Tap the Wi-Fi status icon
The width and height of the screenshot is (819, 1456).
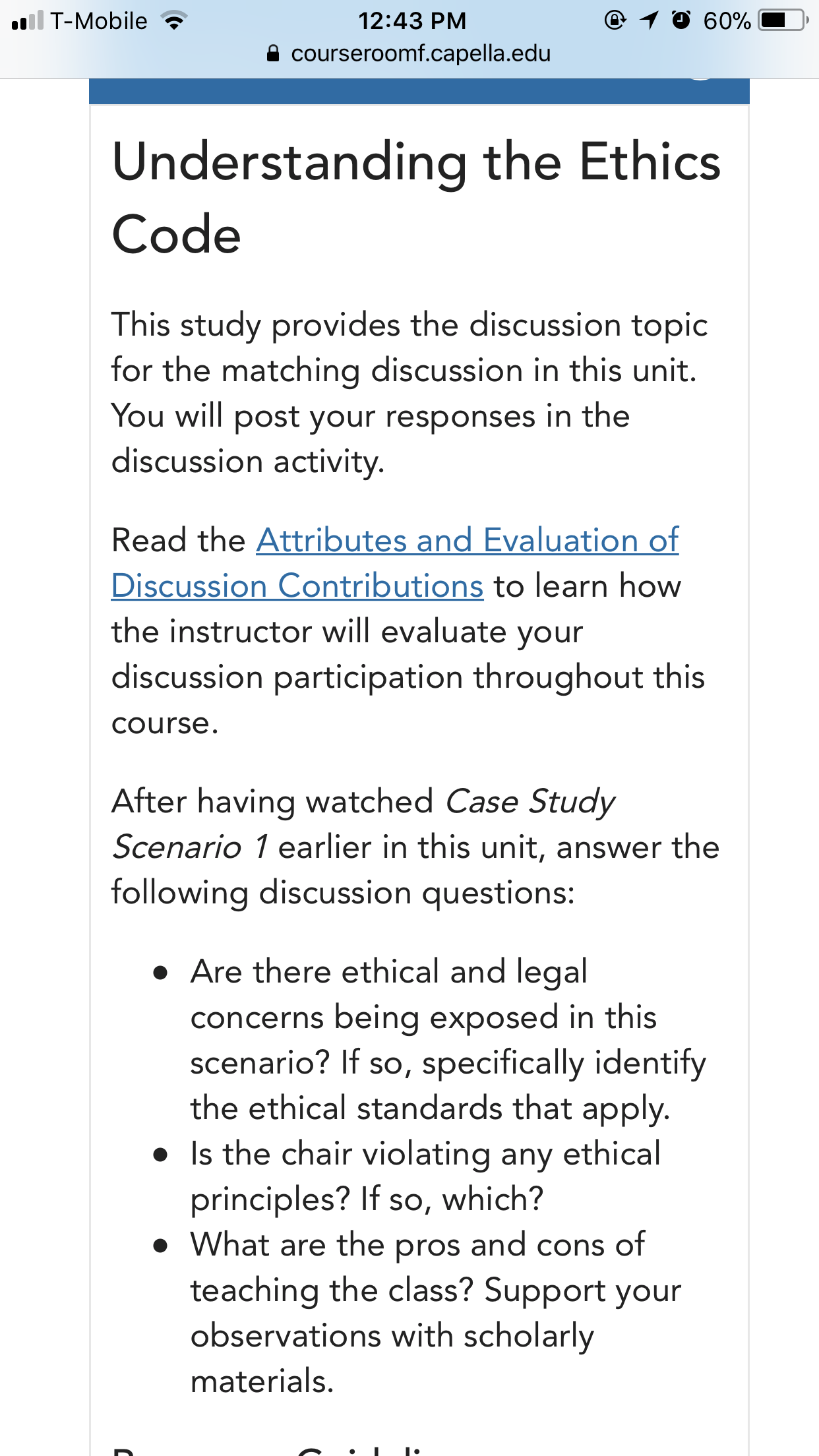point(174,21)
